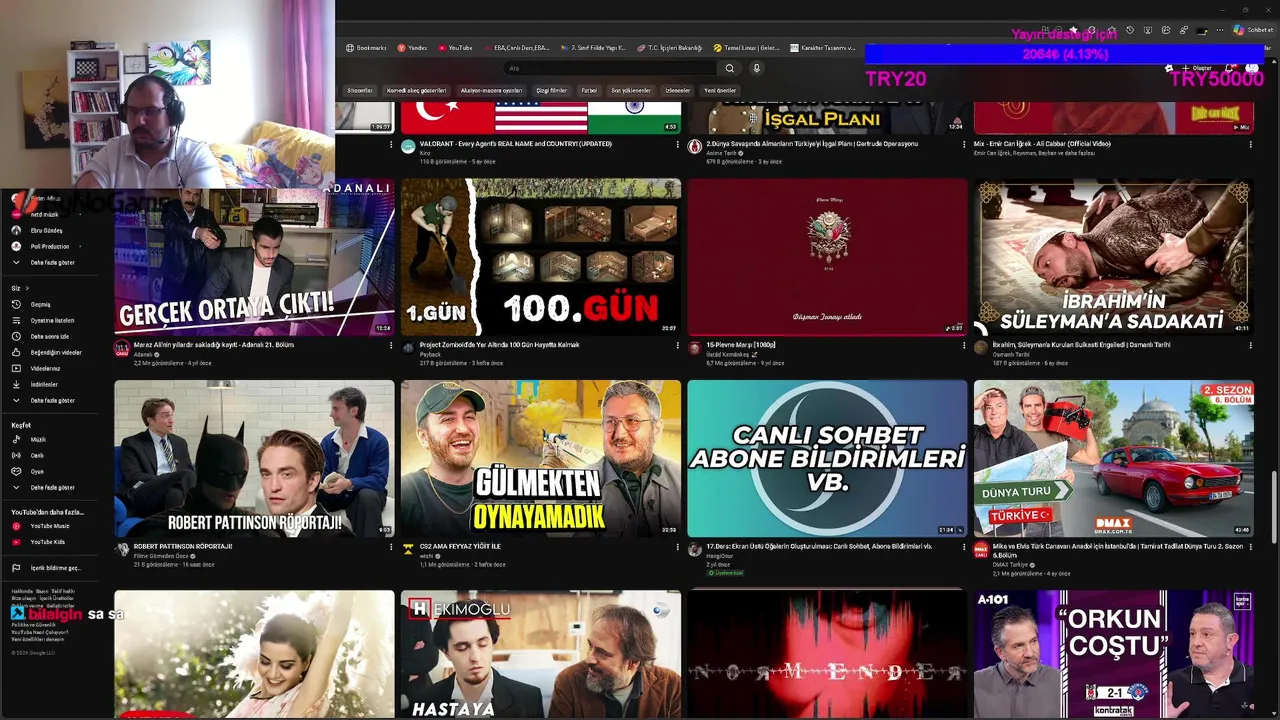This screenshot has width=1280, height=720.
Task: Open options menu for Robert Pattinson Röportajı video
Action: coord(391,547)
